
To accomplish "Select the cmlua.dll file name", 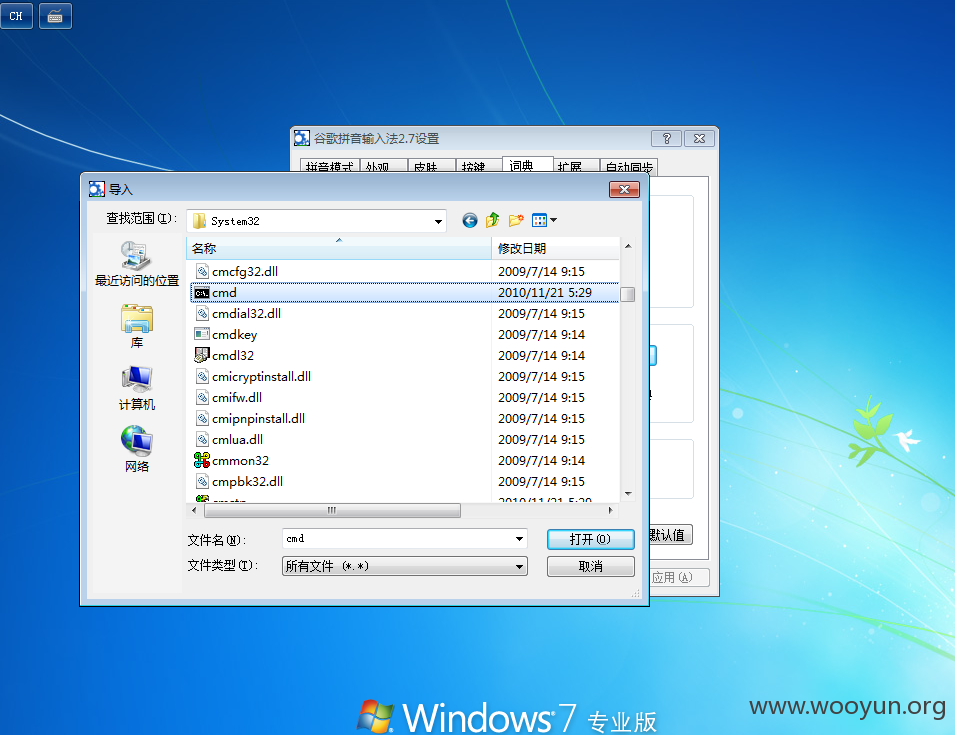I will [238, 439].
